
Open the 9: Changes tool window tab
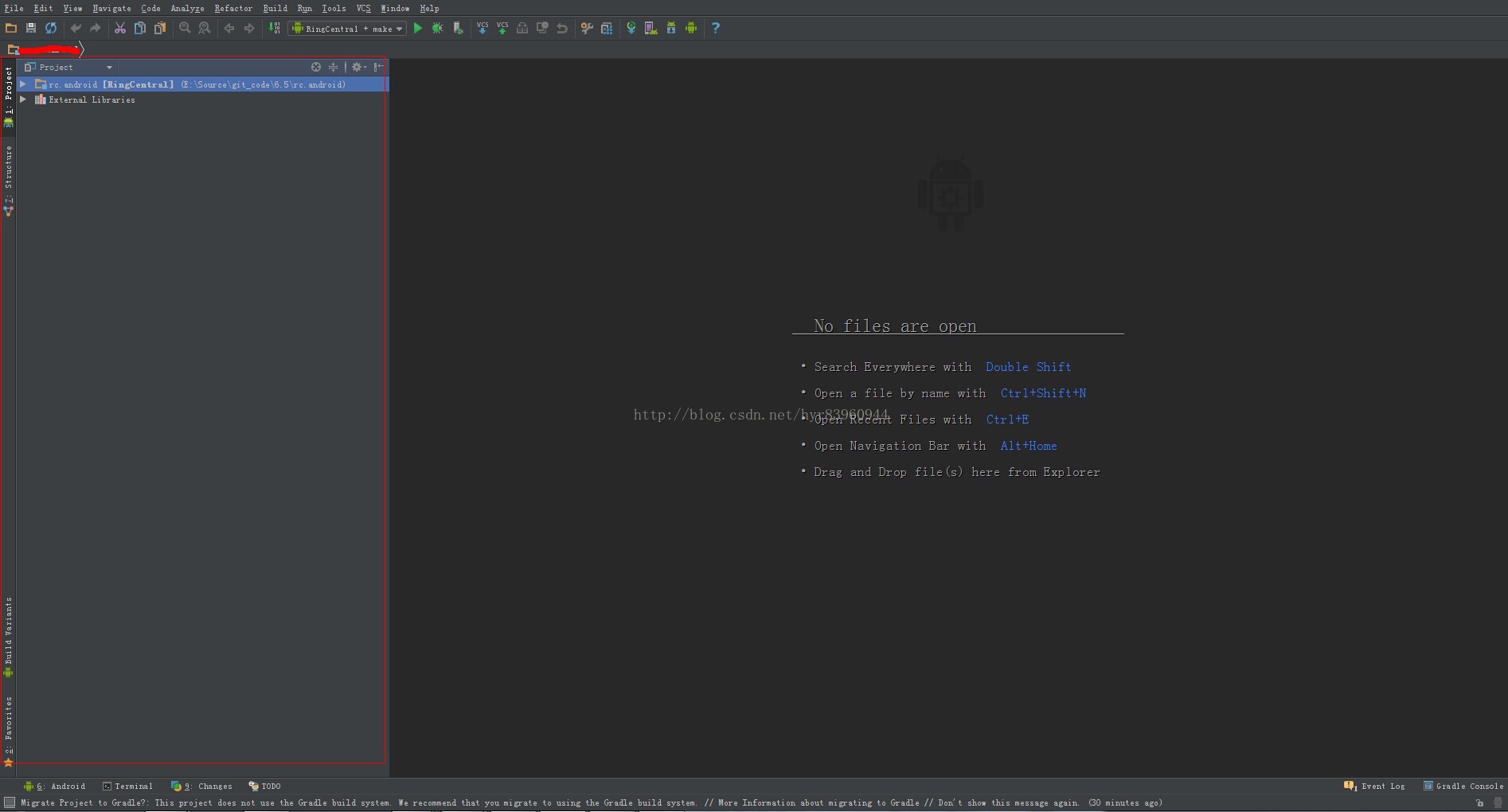tap(202, 786)
